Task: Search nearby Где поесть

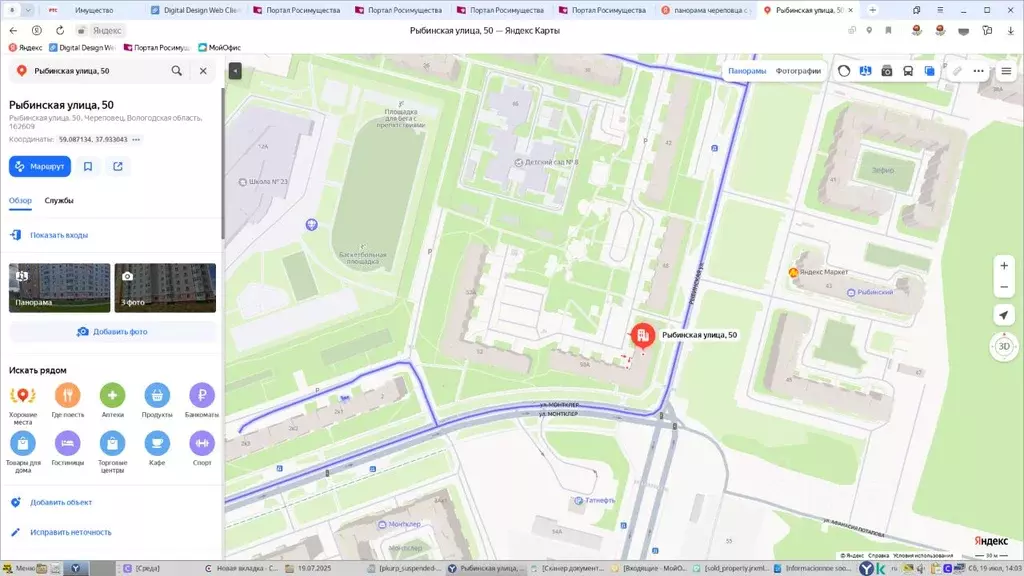Action: [x=68, y=401]
